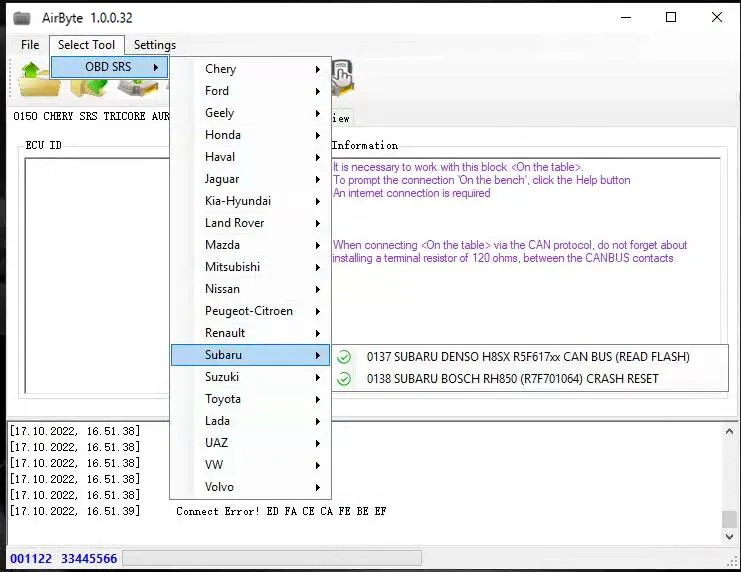Click the progress bar in status bar
Viewport: 741px width, 572px height.
pyautogui.click(x=271, y=558)
